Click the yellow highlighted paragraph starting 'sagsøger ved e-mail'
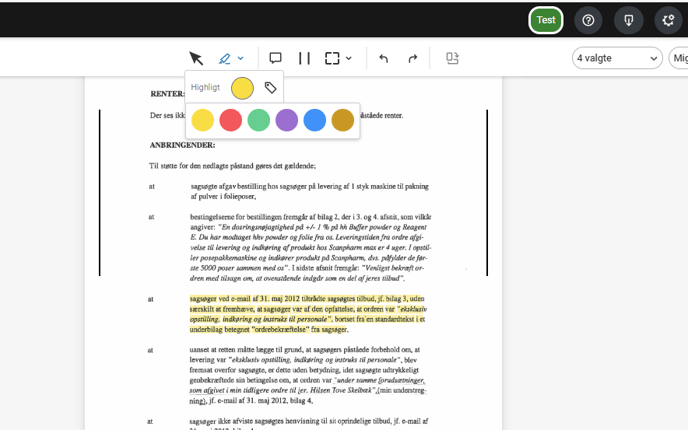The width and height of the screenshot is (688, 430). point(308,314)
